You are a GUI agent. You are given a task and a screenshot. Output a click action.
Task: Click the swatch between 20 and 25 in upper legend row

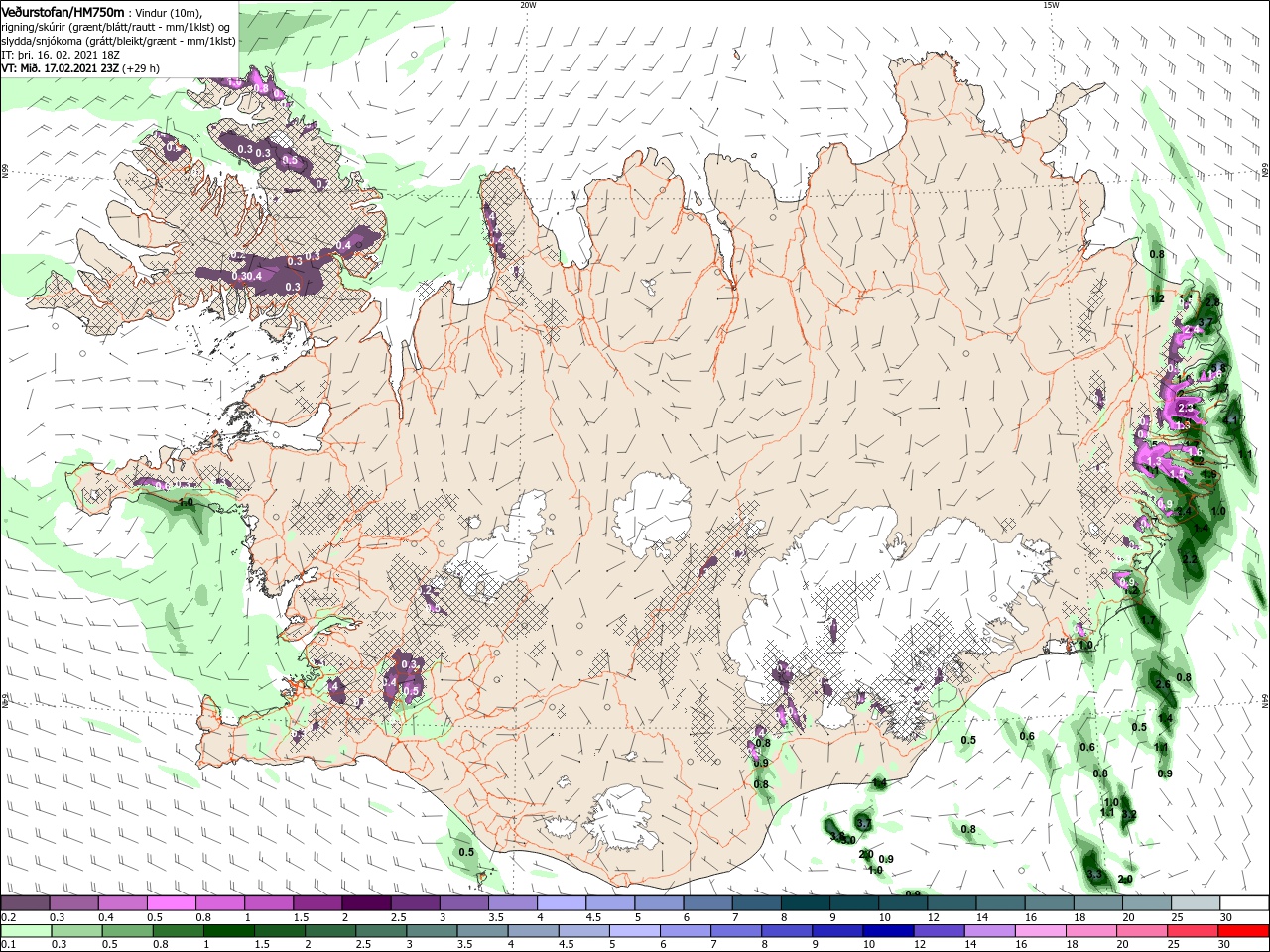(1147, 903)
